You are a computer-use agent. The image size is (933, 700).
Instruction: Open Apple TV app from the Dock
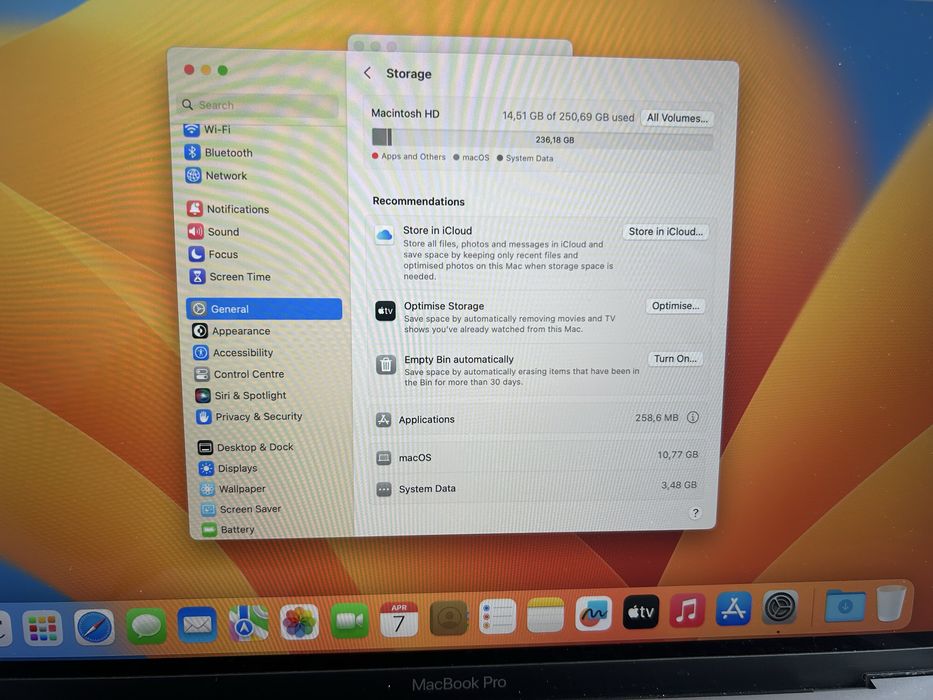click(x=641, y=611)
